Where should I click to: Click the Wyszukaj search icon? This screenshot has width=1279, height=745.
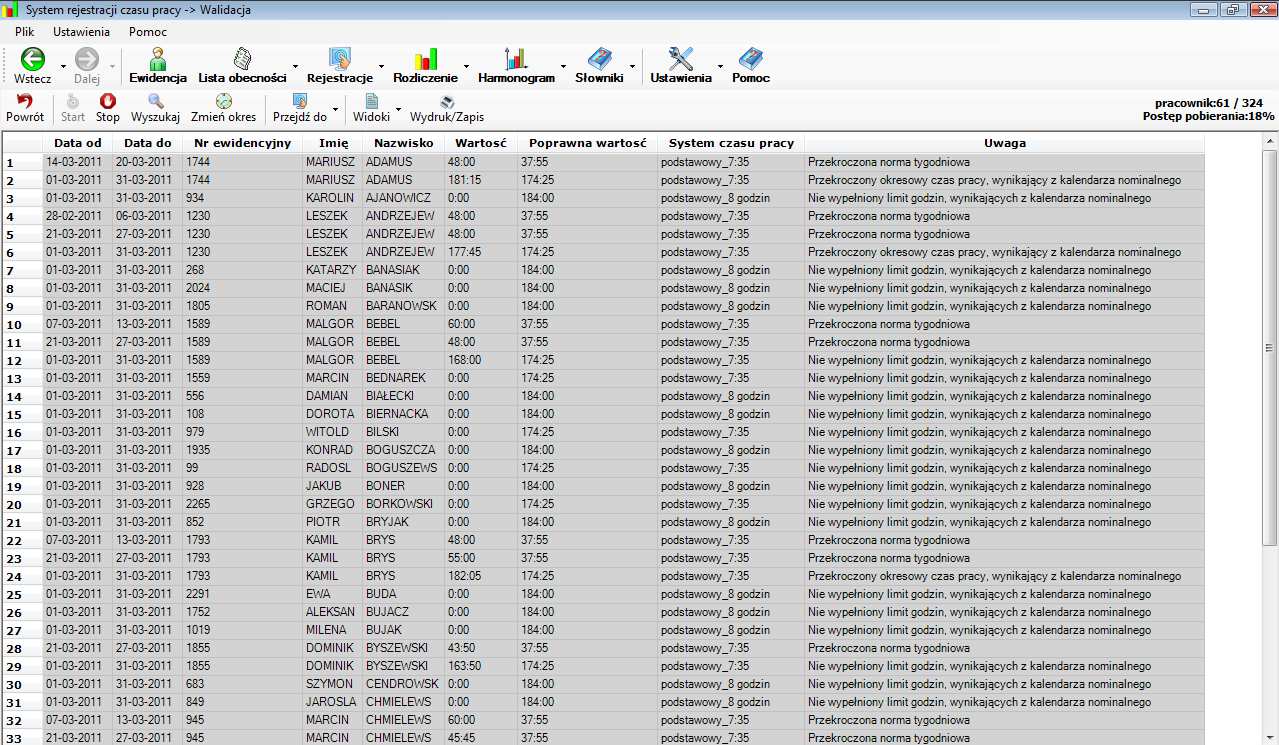(155, 108)
